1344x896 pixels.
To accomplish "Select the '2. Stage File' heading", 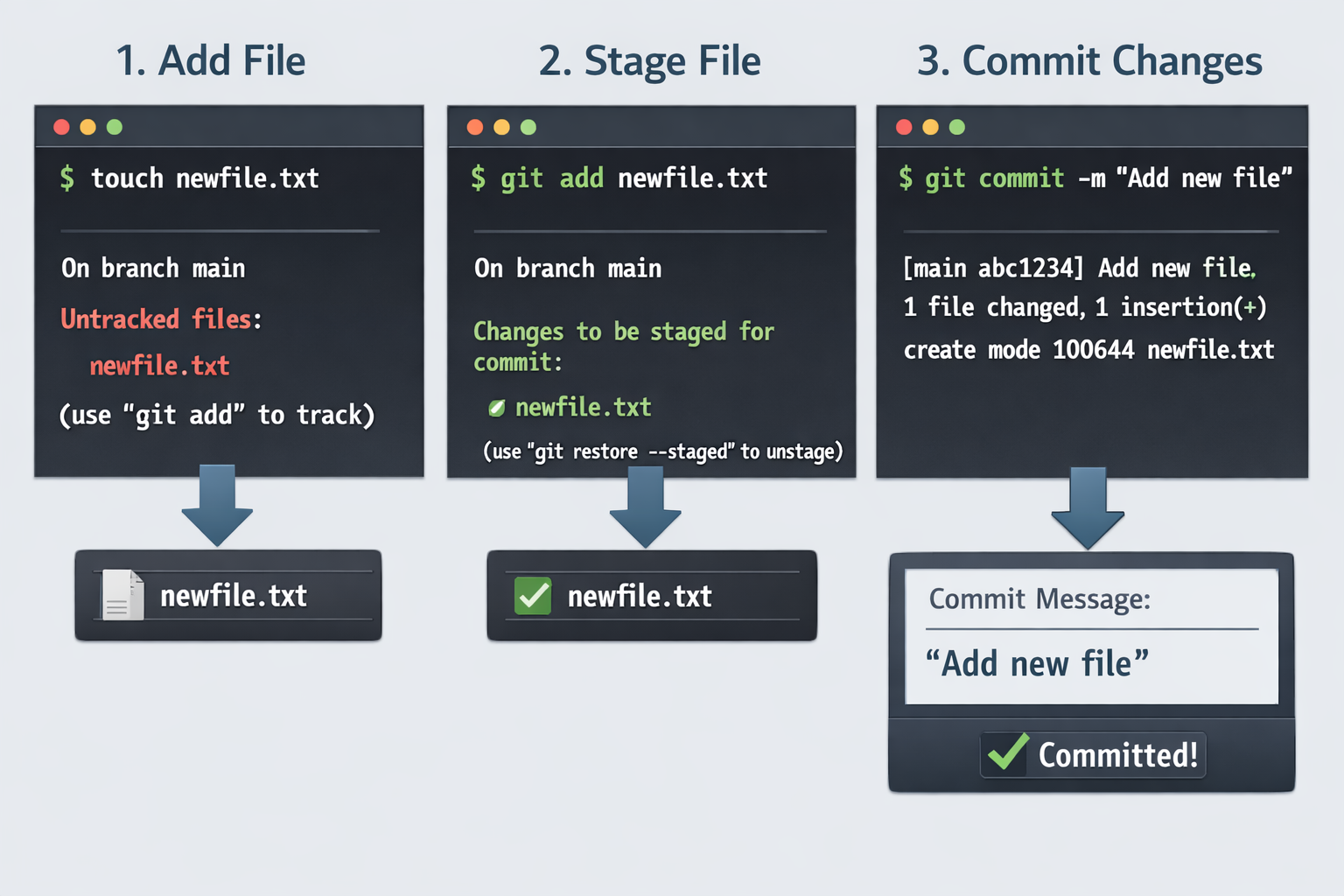I will (x=650, y=61).
